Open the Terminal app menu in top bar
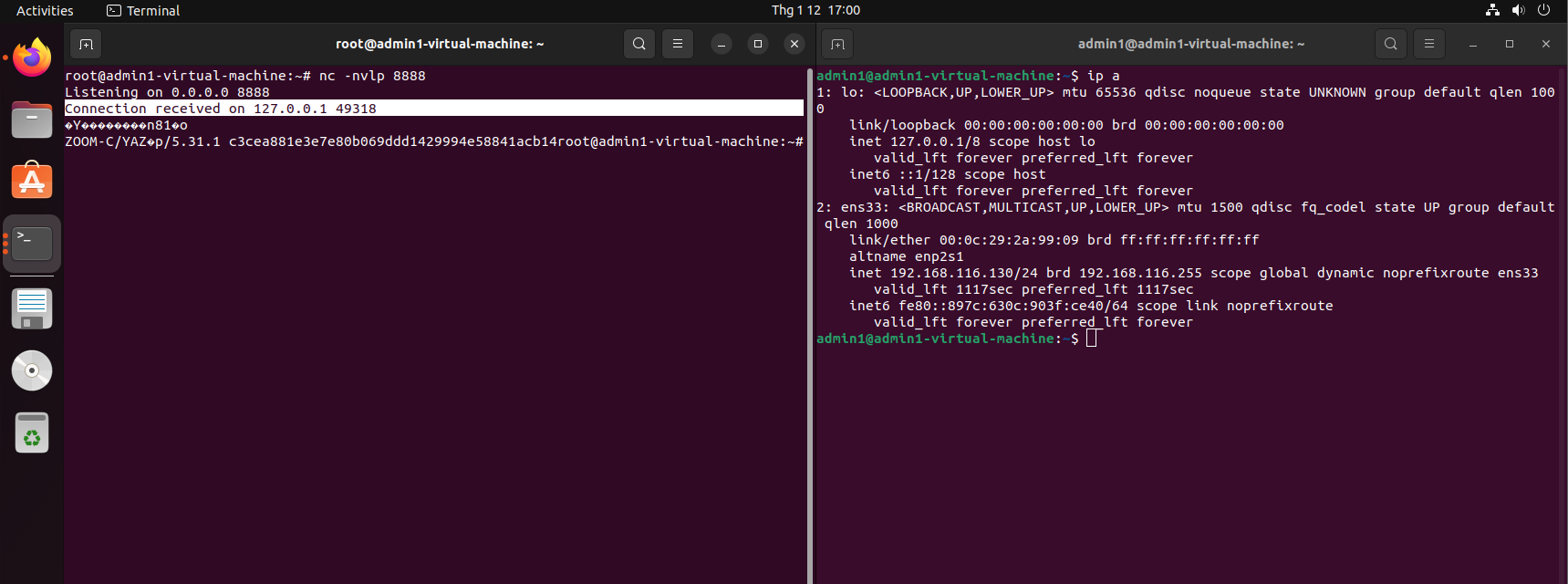The height and width of the screenshot is (584, 1568). [x=143, y=11]
